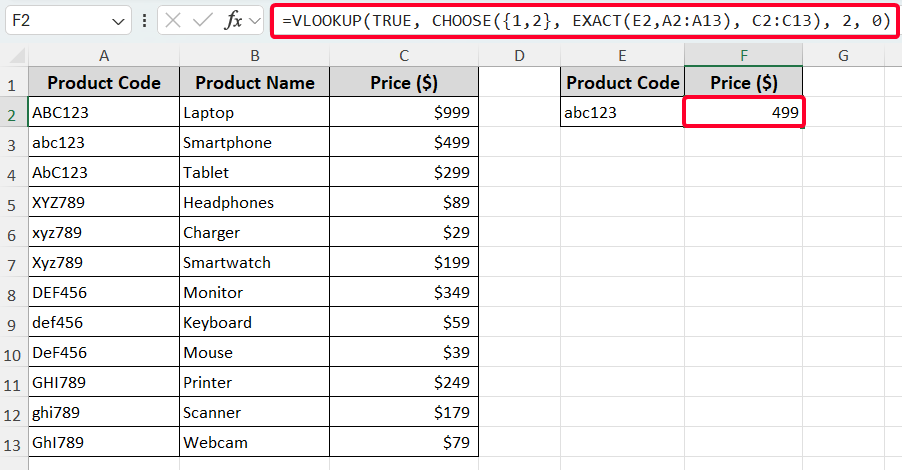Select row 13 header
This screenshot has height=470, width=902.
tap(14, 442)
